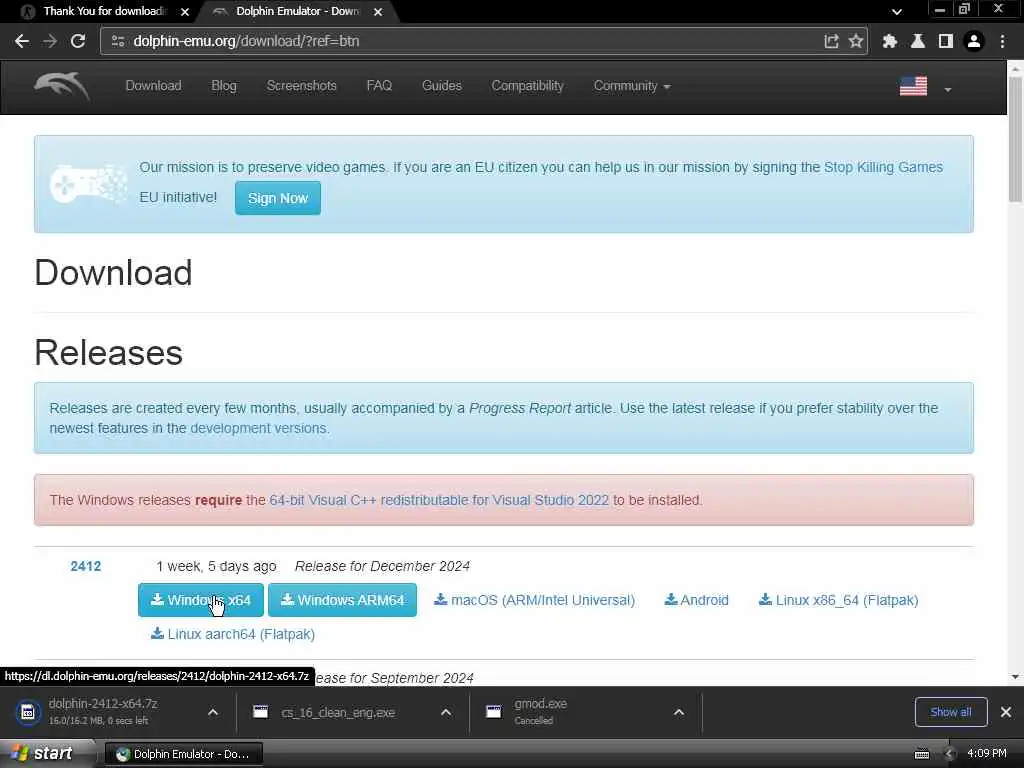This screenshot has width=1024, height=768.
Task: Open the Blog nav item
Action: [224, 86]
